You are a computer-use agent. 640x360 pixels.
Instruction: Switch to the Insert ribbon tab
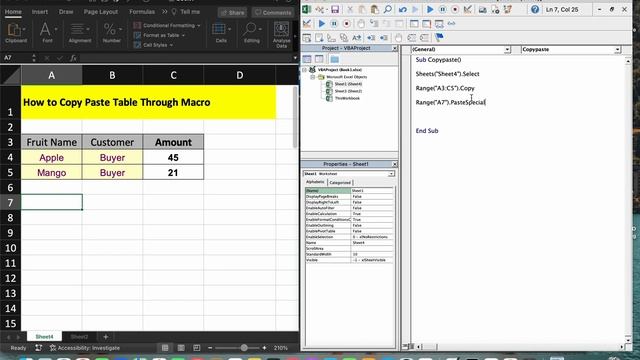(40, 12)
